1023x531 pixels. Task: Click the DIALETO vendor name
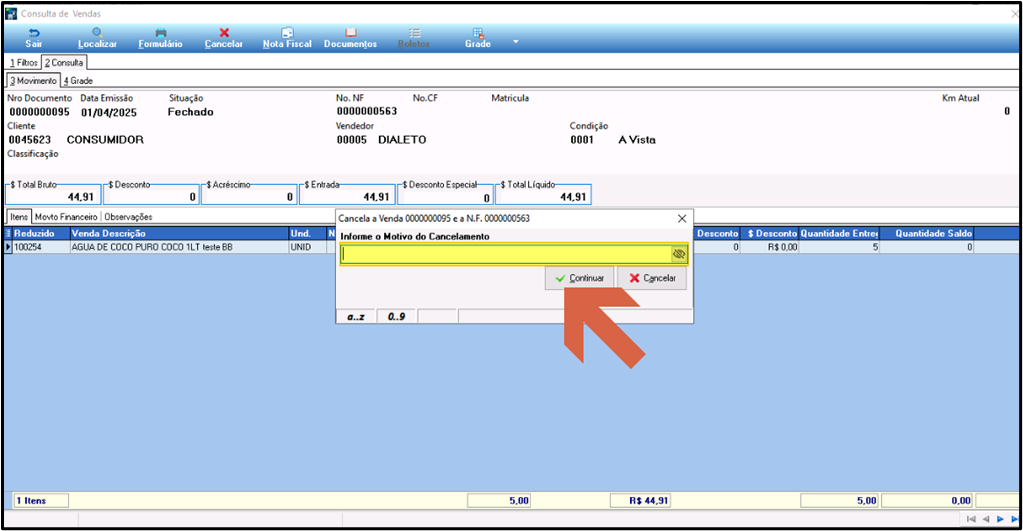point(402,140)
